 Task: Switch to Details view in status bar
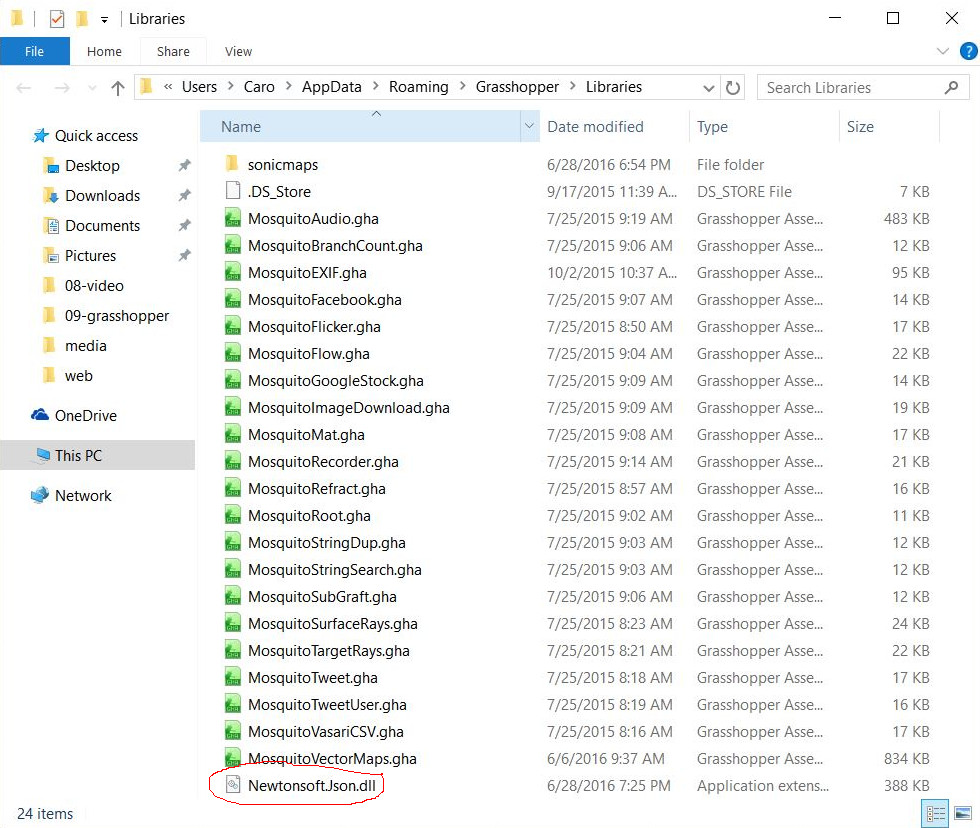935,813
